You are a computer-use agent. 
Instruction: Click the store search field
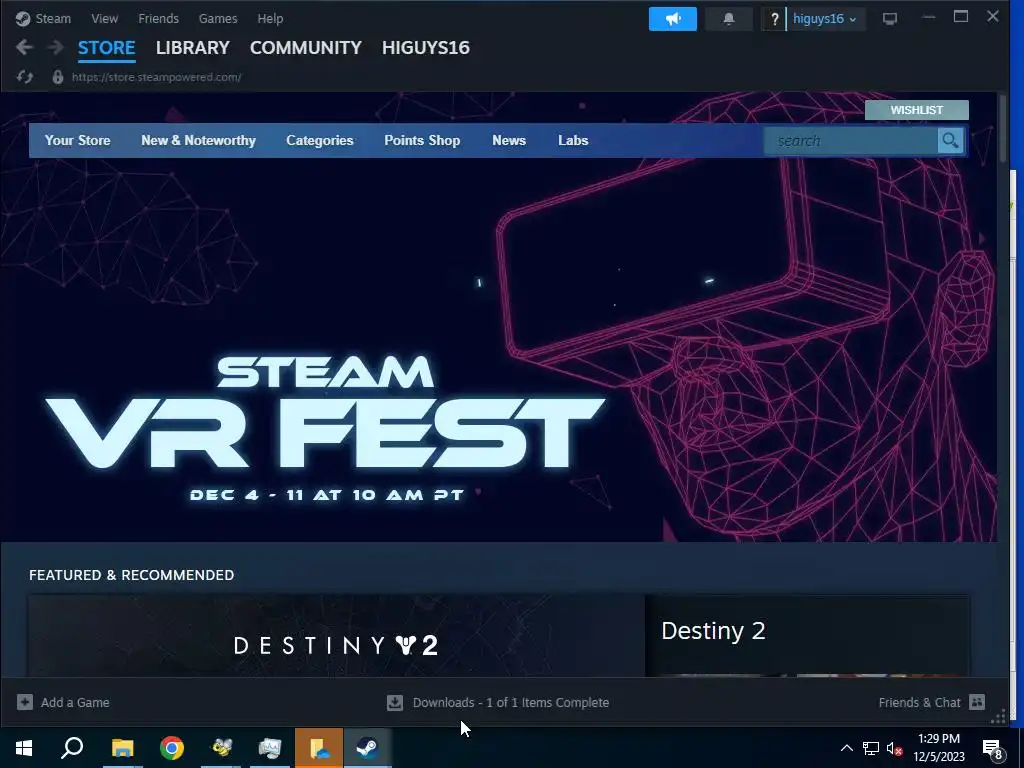point(851,140)
